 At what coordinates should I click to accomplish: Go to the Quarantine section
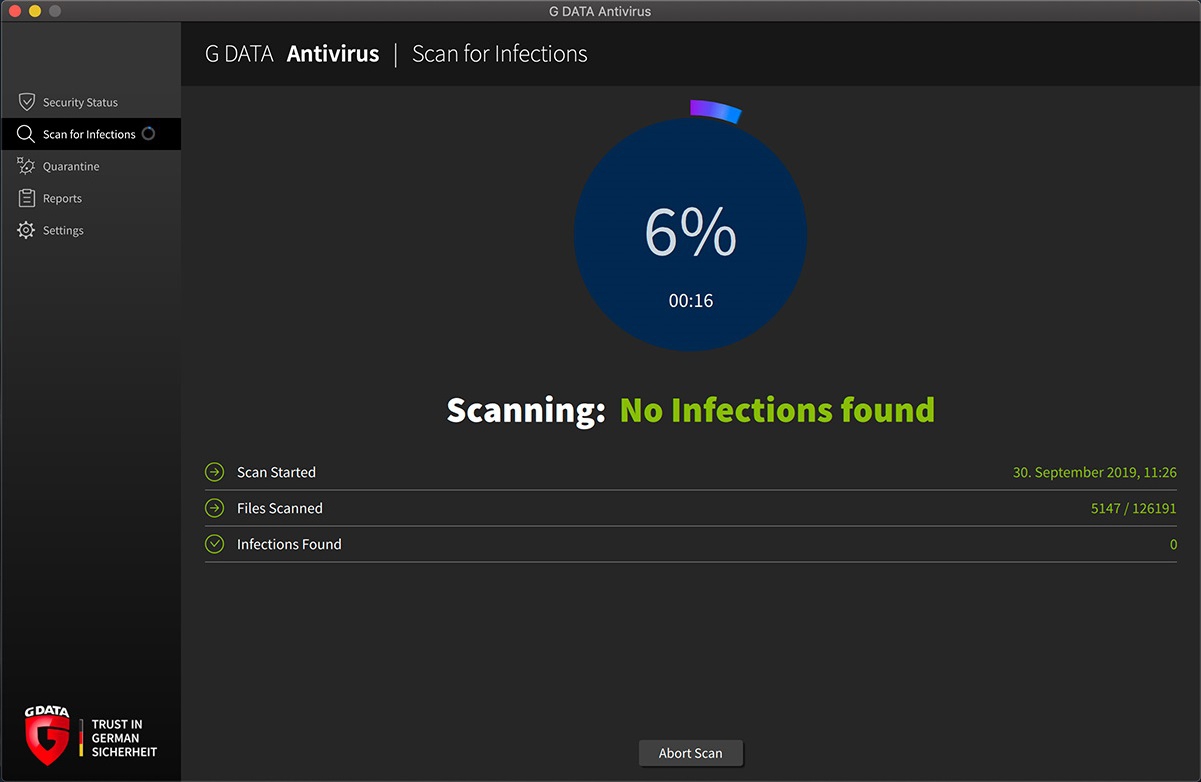(x=71, y=166)
